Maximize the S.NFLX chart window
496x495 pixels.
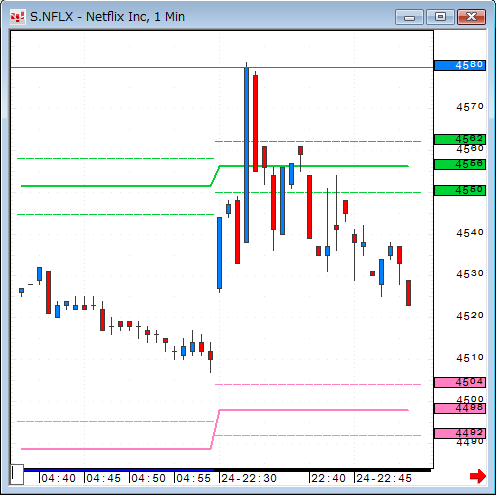tap(440, 17)
